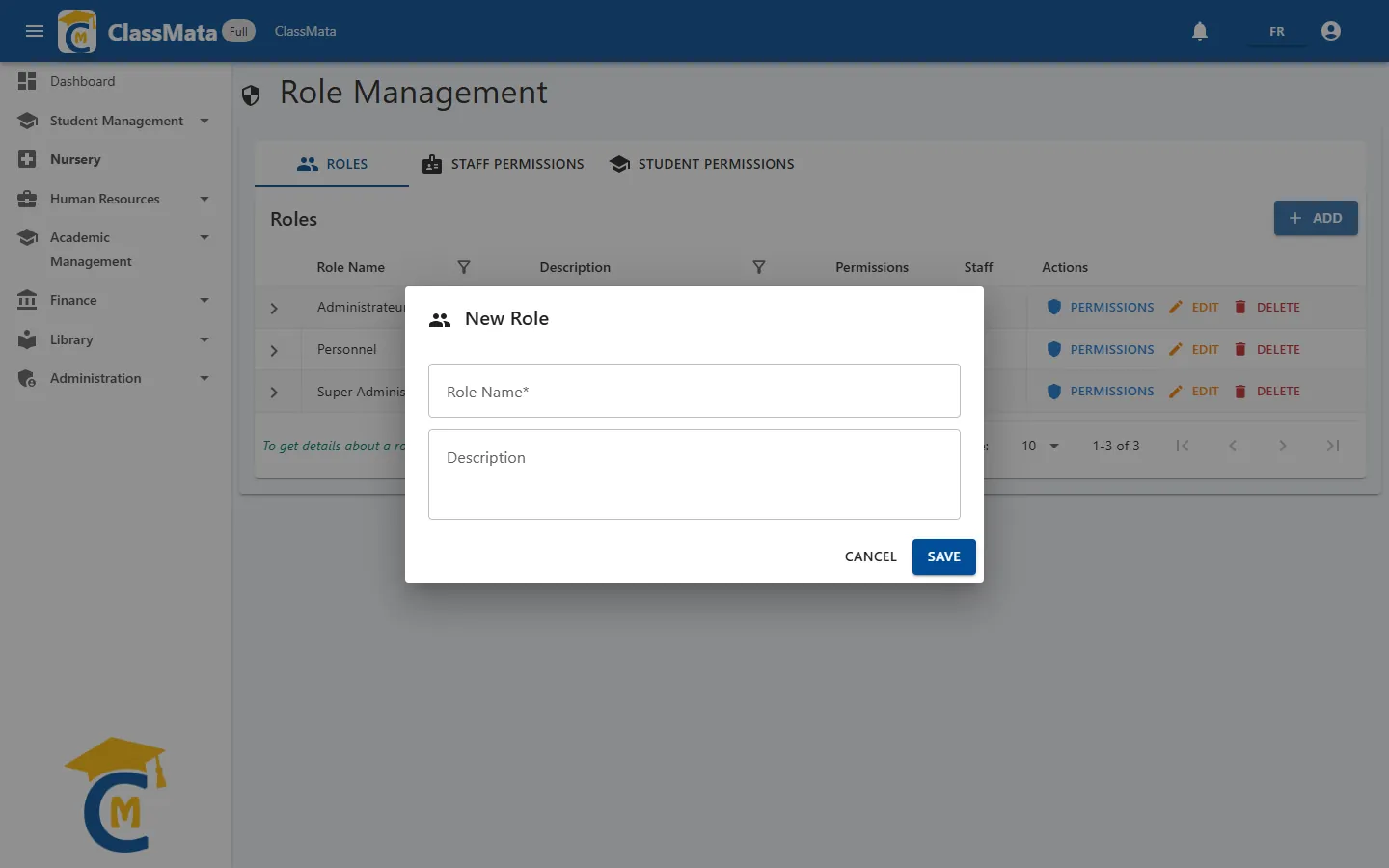Expand the Administration dropdown arrow

[204, 378]
